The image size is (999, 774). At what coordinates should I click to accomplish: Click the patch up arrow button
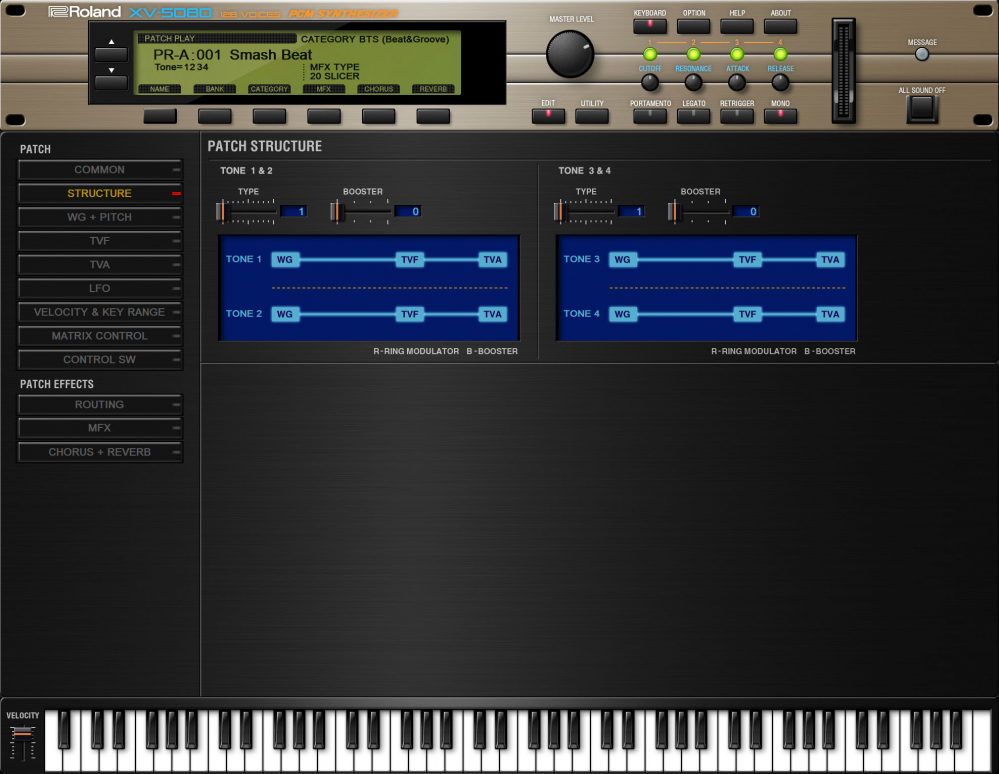pyautogui.click(x=111, y=54)
